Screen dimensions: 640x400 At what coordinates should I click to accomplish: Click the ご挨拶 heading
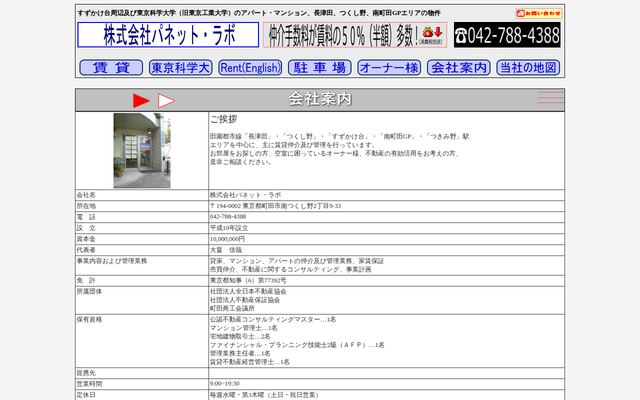pyautogui.click(x=223, y=119)
